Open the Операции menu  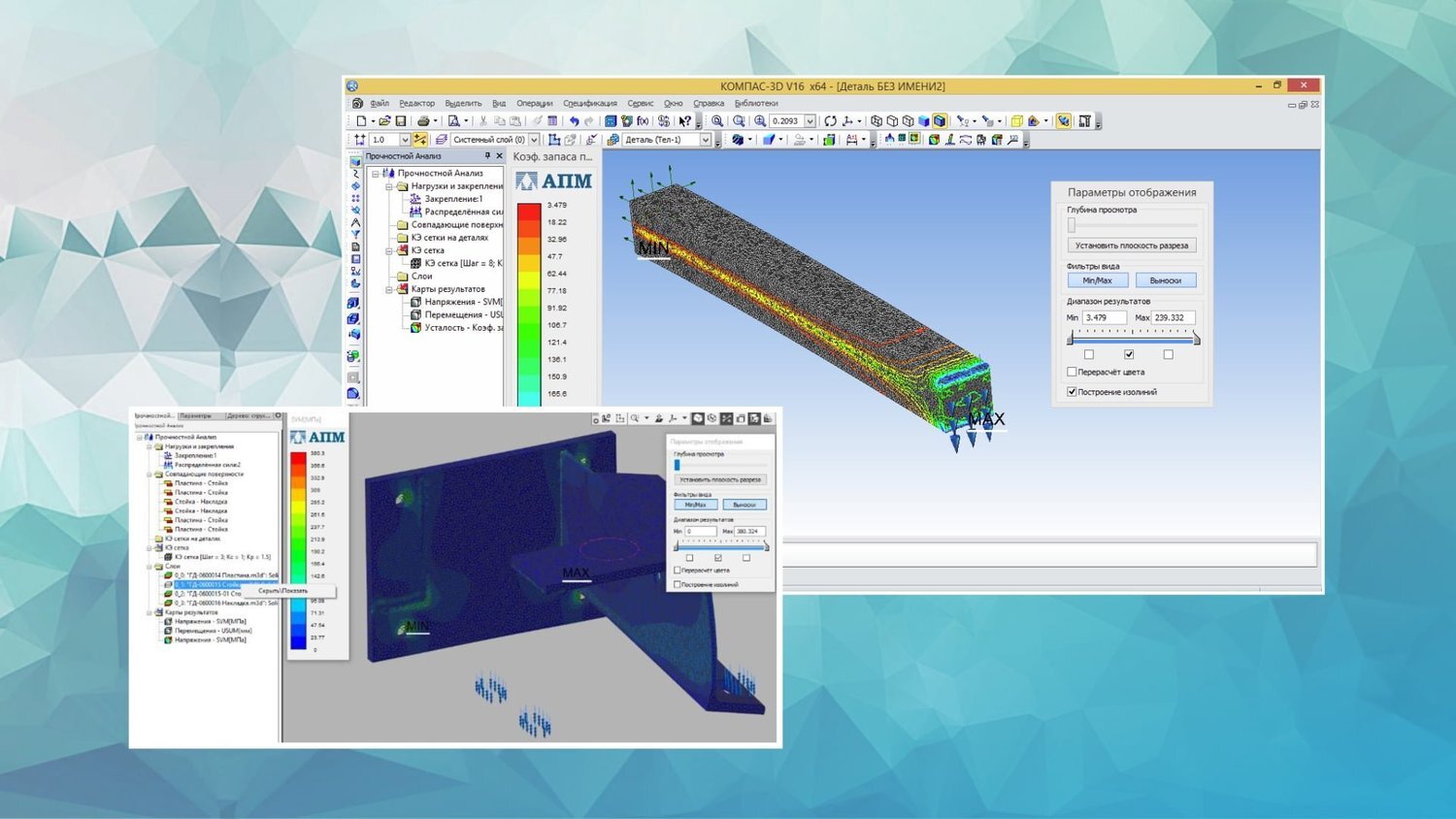534,103
